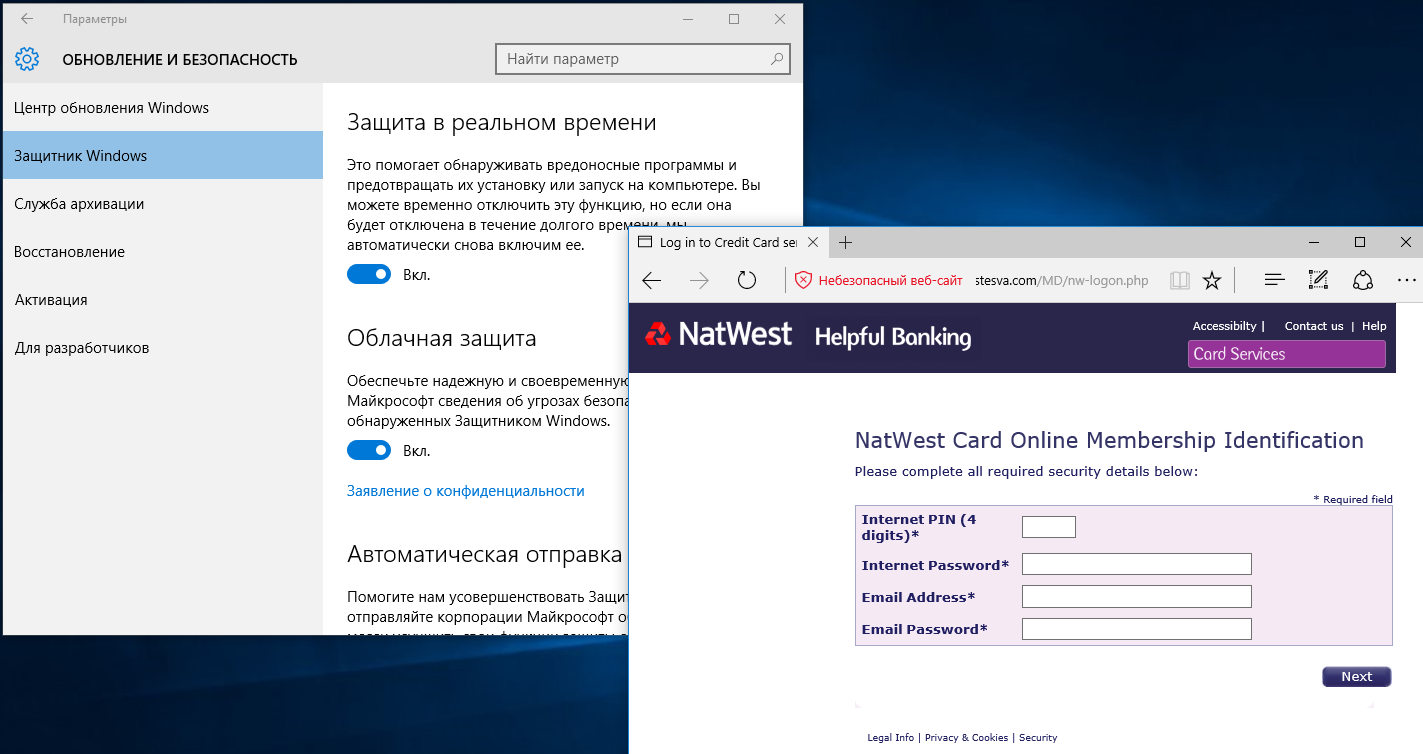Open the Центр обновления Windows section
This screenshot has width=1423, height=754.
click(x=162, y=108)
